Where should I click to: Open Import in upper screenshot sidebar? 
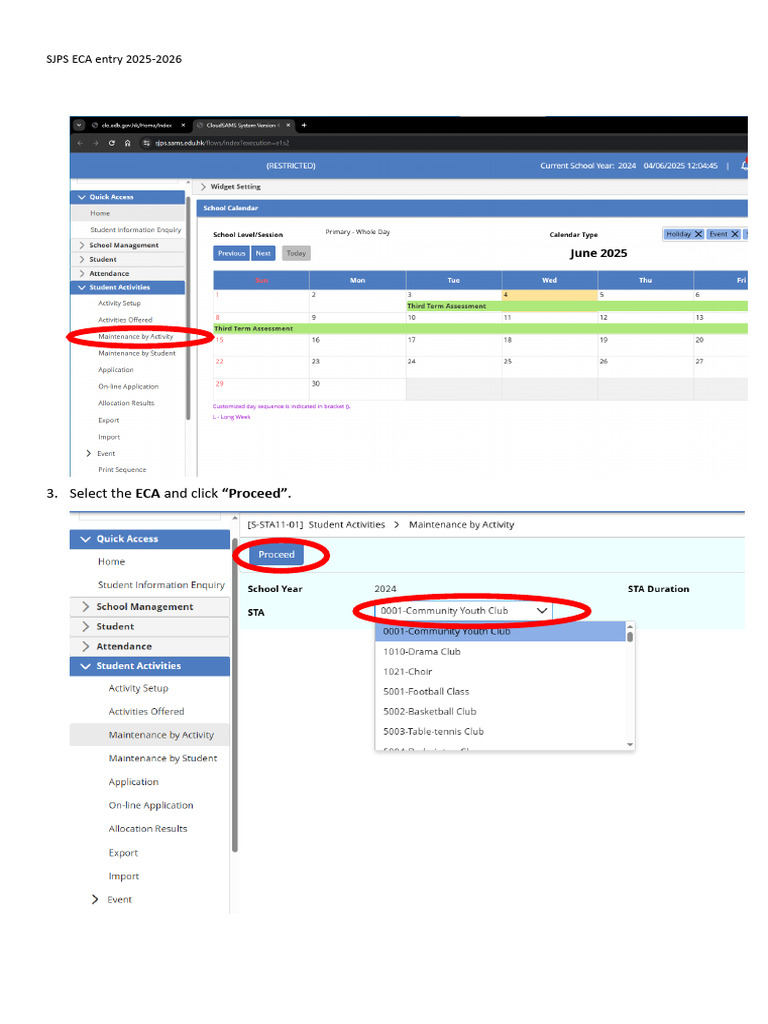pos(108,437)
